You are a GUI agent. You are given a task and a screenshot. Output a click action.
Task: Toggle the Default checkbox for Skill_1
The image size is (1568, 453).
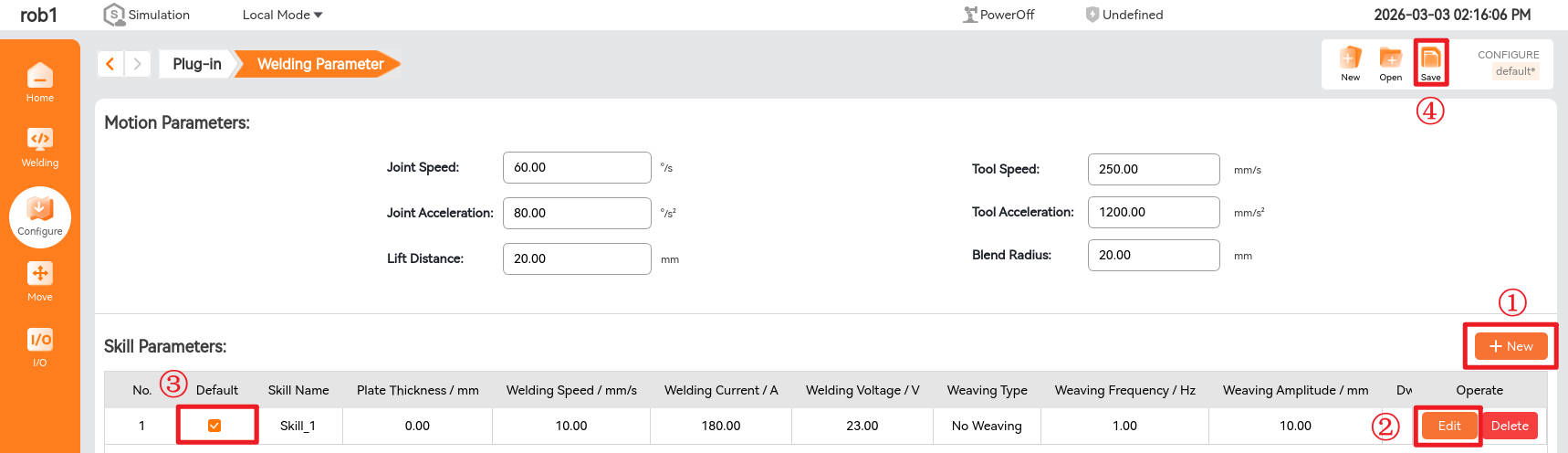[x=214, y=426]
